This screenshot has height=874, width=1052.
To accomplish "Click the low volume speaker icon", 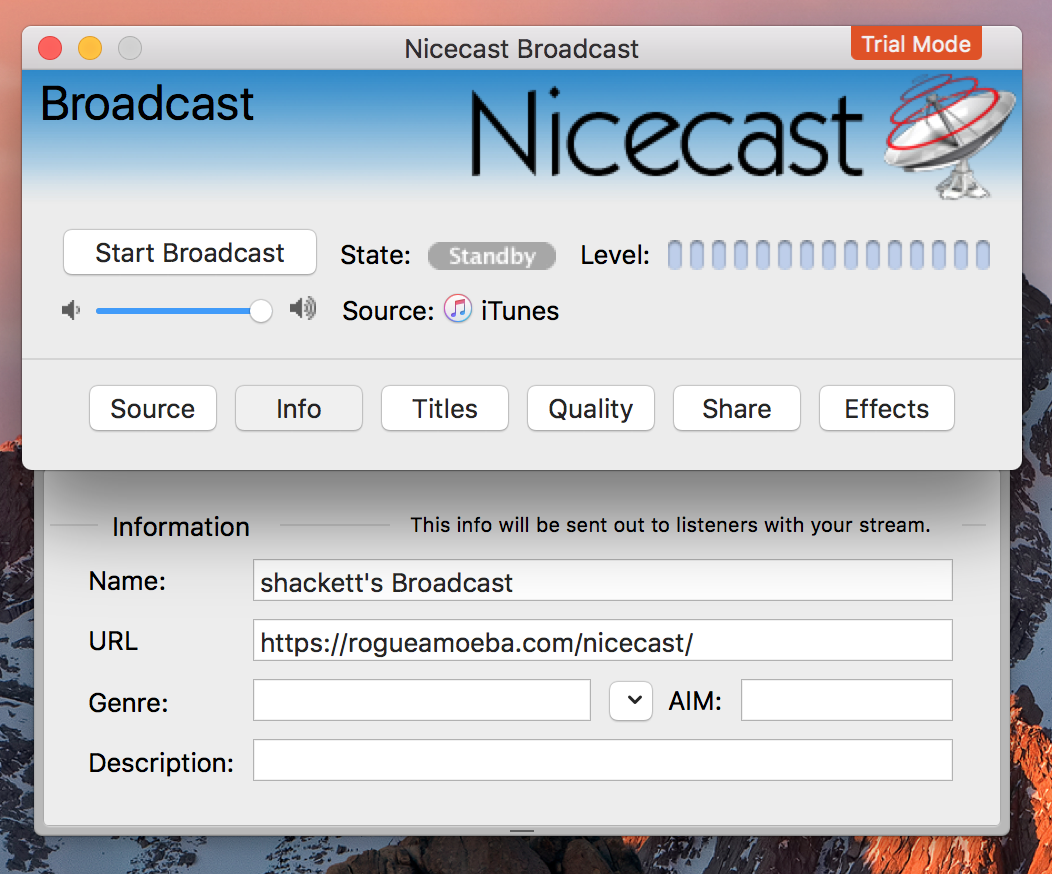I will [x=70, y=311].
